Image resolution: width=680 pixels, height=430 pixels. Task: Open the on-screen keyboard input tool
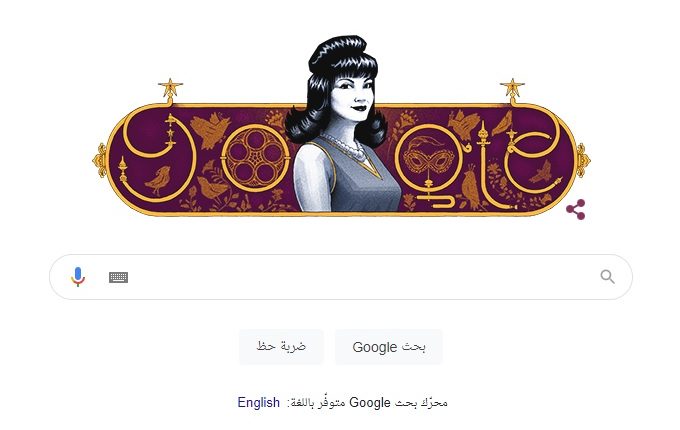(x=118, y=277)
